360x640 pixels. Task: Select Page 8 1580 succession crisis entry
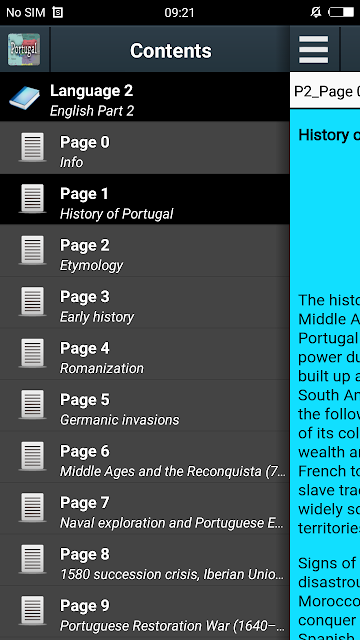(x=145, y=560)
